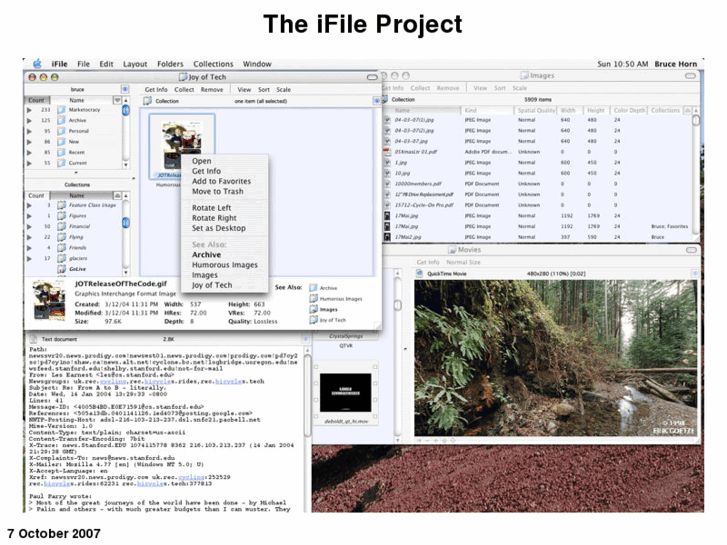Expand the Recent folder triangle

tap(29, 153)
